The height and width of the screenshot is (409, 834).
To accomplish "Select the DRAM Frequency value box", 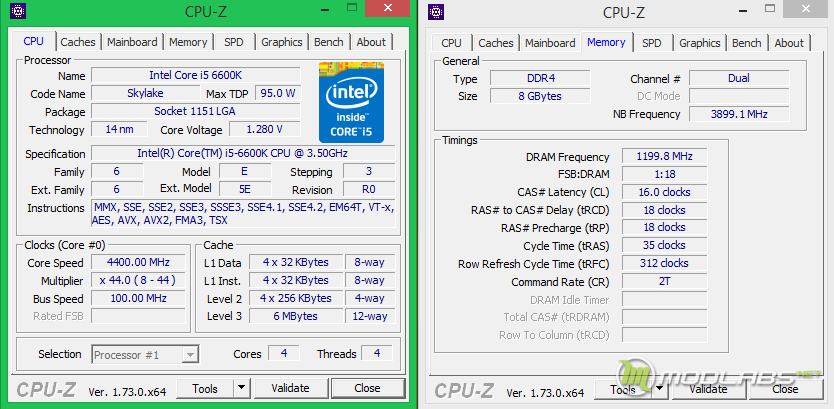I will [x=664, y=157].
